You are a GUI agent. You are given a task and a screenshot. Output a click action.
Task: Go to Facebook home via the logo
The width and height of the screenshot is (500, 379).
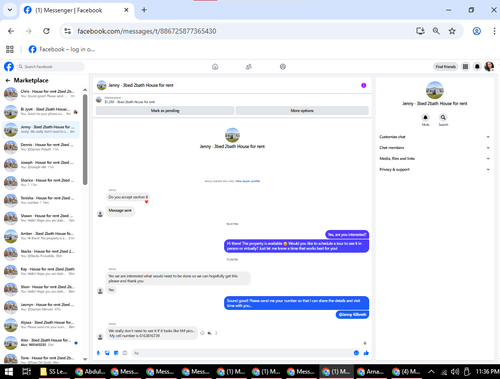(9, 67)
